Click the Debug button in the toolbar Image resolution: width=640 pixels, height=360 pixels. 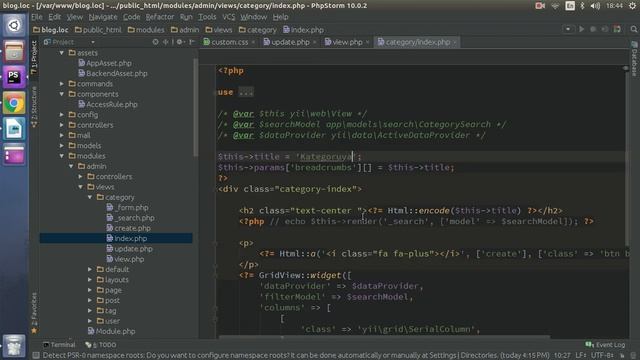pyautogui.click(x=593, y=29)
